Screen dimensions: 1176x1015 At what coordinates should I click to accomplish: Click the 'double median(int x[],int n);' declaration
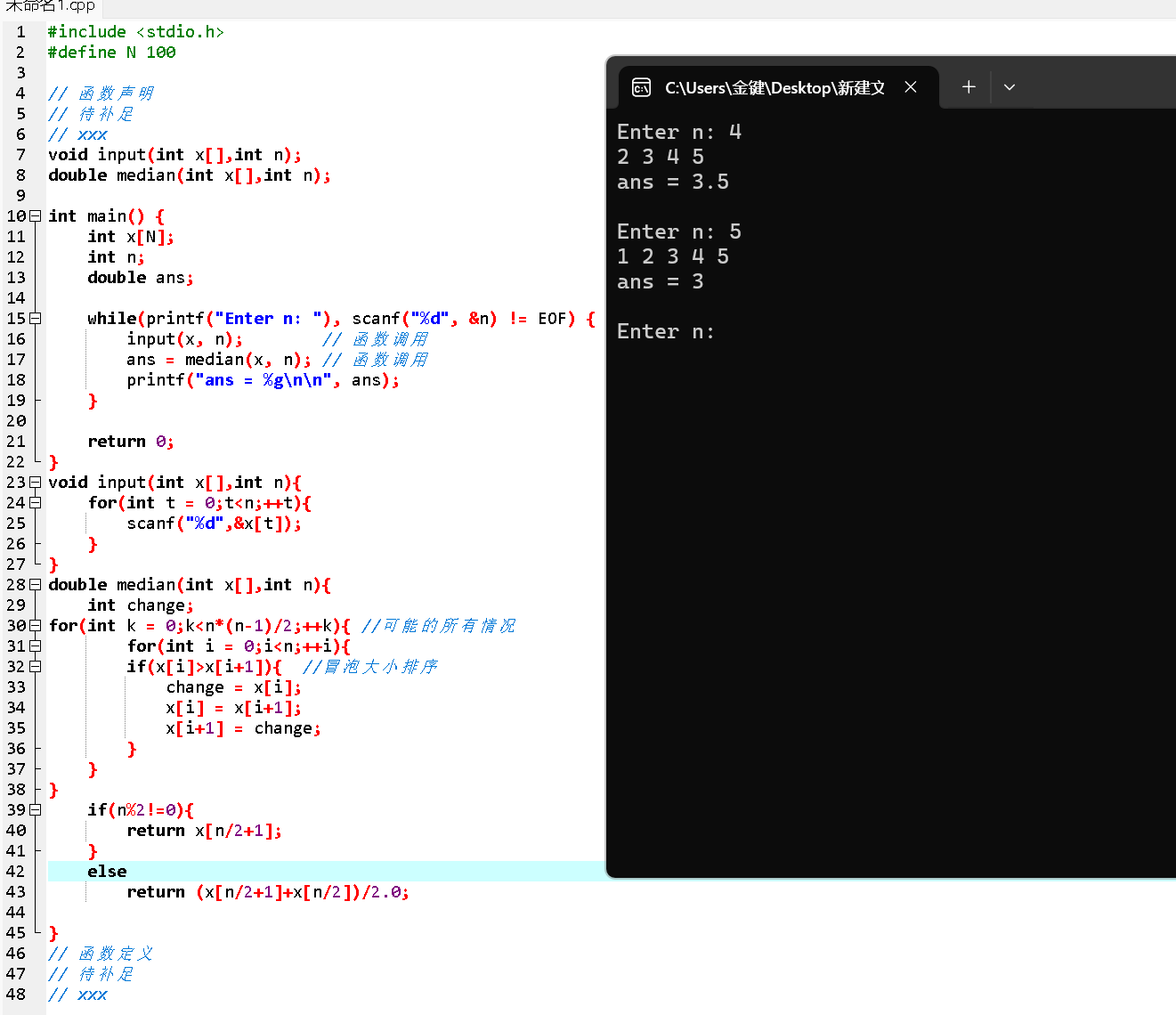(x=190, y=175)
